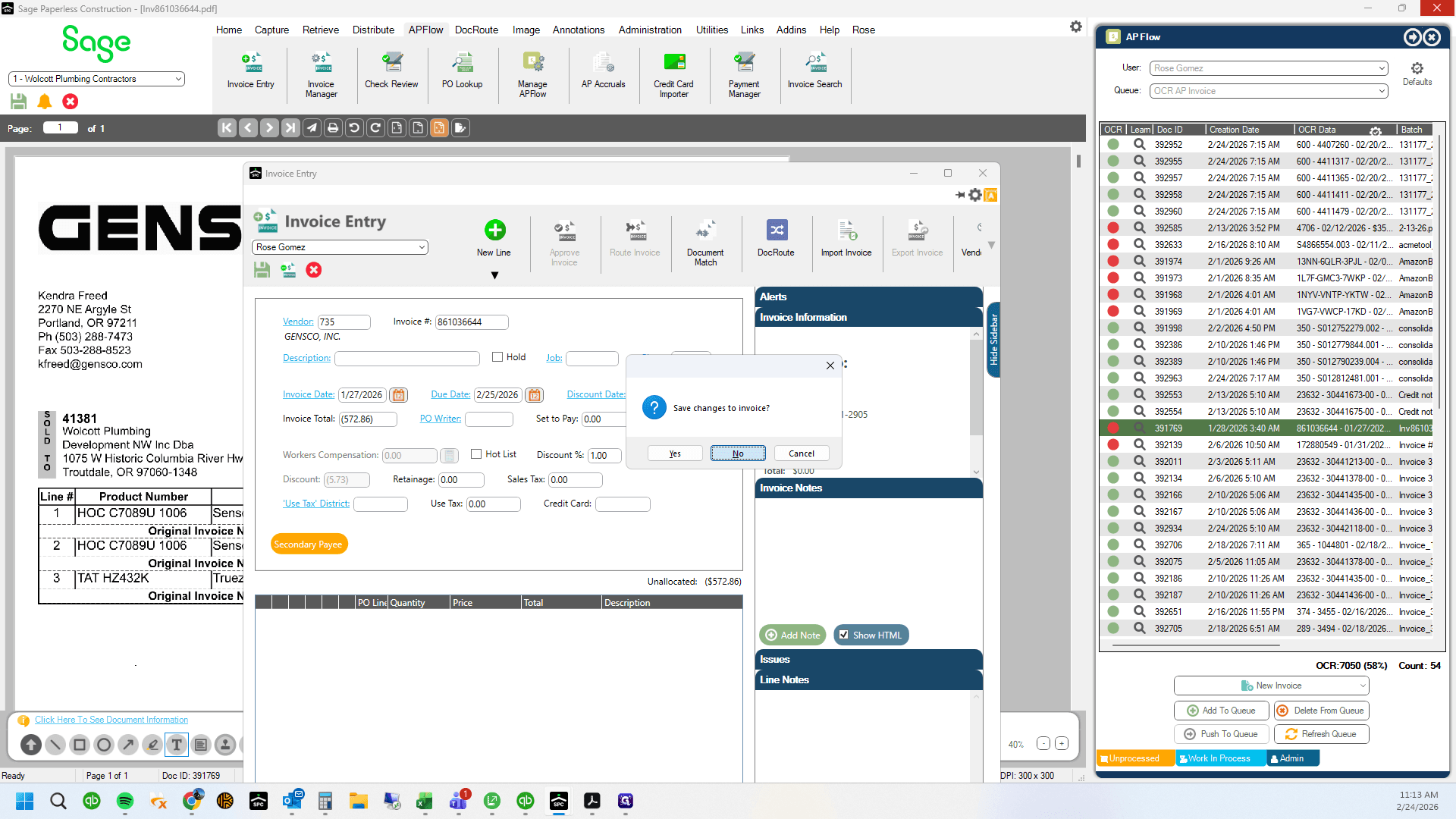
Task: Switch to the Admin tab in AP Flow
Action: point(1293,758)
